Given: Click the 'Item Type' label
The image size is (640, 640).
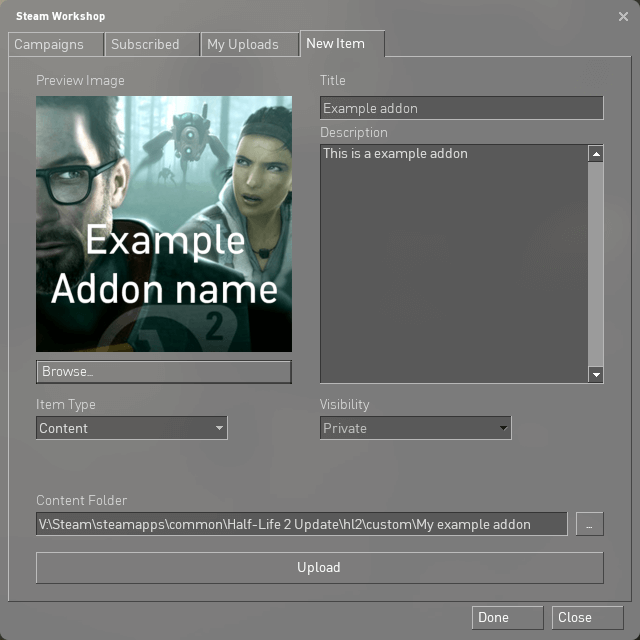Looking at the screenshot, I should [x=66, y=404].
